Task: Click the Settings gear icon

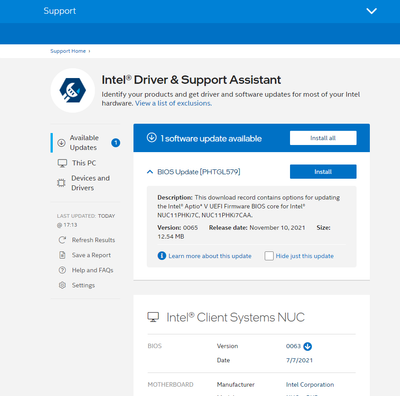Action: point(62,285)
